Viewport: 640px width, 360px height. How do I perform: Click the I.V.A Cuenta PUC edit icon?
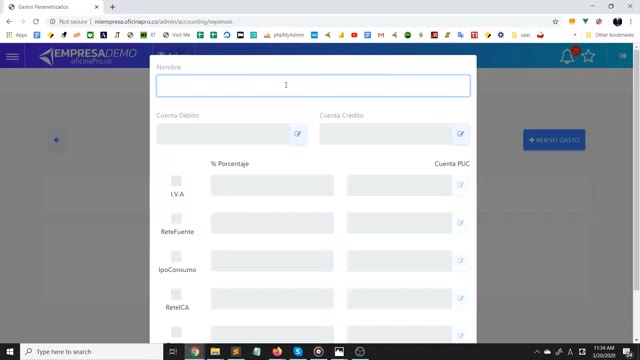pos(460,185)
